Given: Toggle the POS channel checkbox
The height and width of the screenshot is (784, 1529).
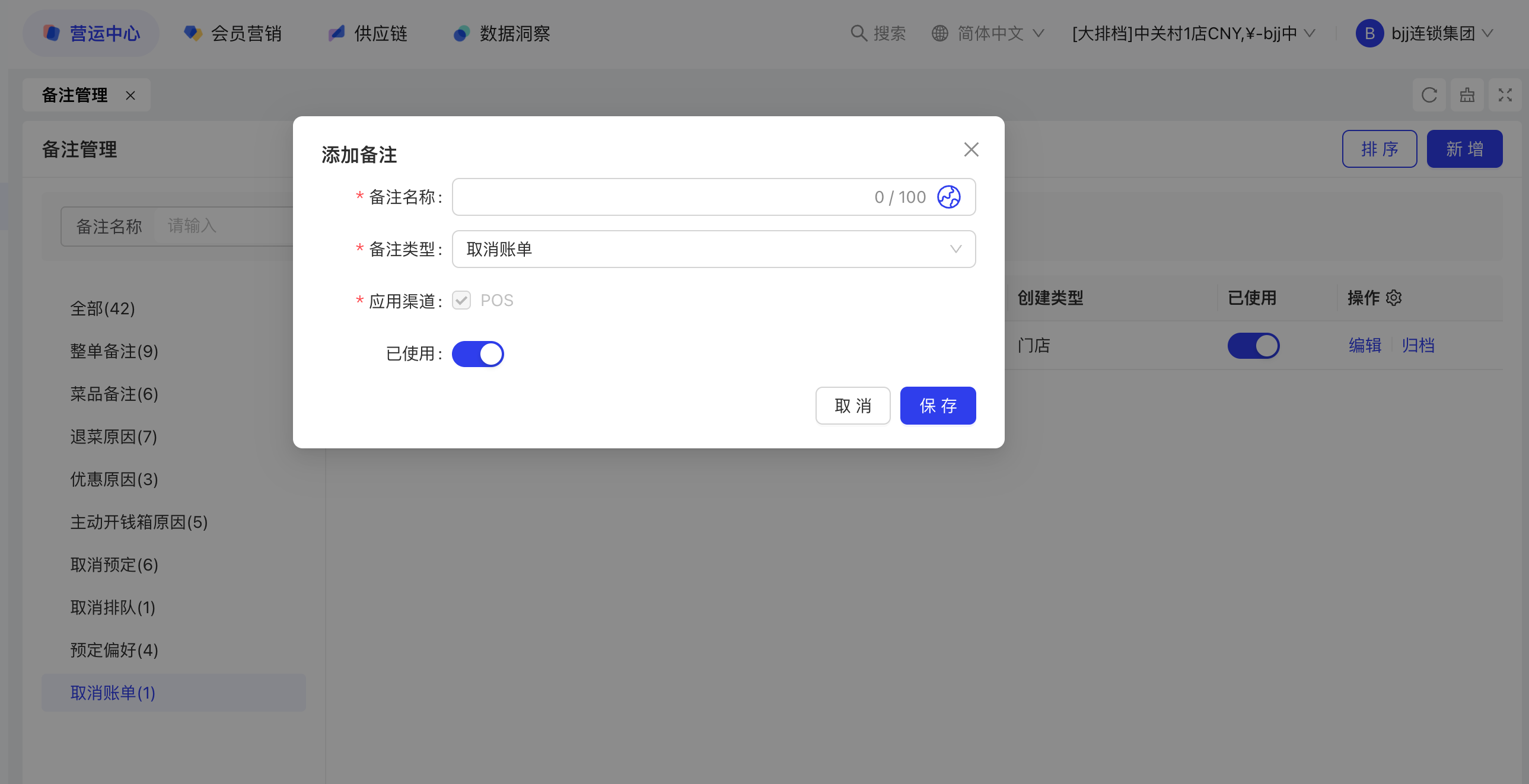Looking at the screenshot, I should click(x=461, y=300).
